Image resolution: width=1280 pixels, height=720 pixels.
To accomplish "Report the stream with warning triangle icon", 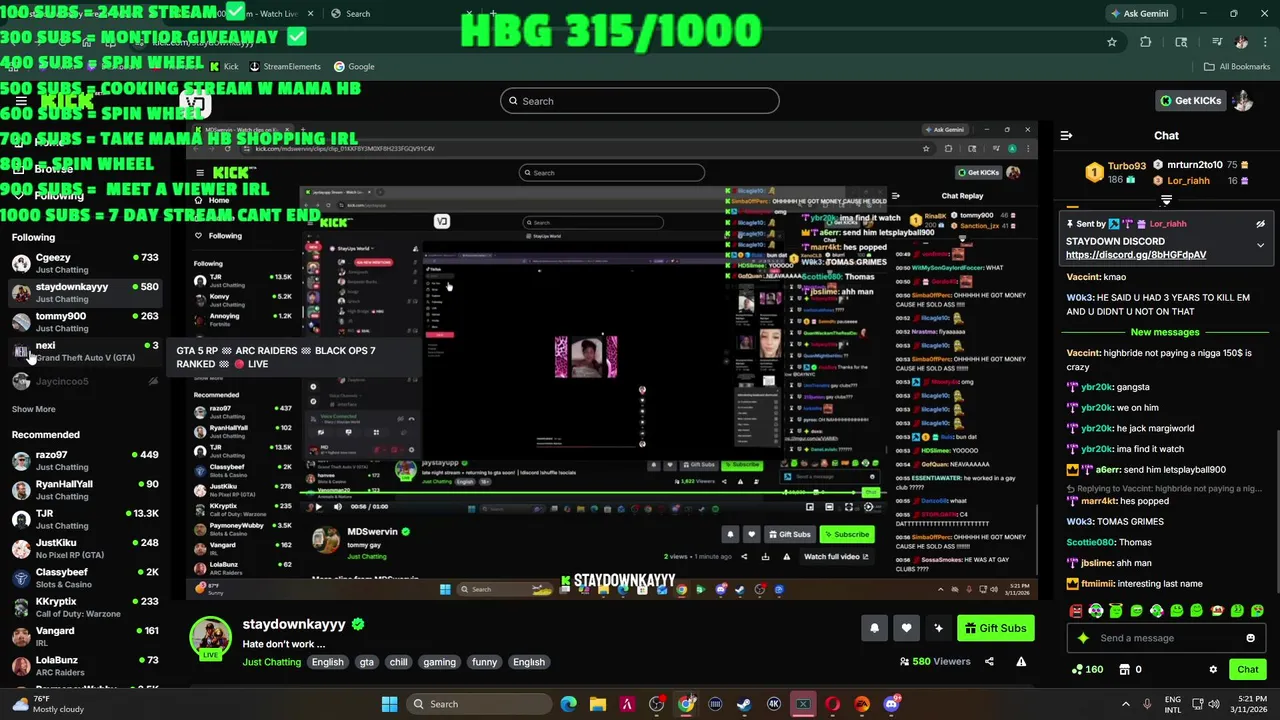I will click(1021, 661).
